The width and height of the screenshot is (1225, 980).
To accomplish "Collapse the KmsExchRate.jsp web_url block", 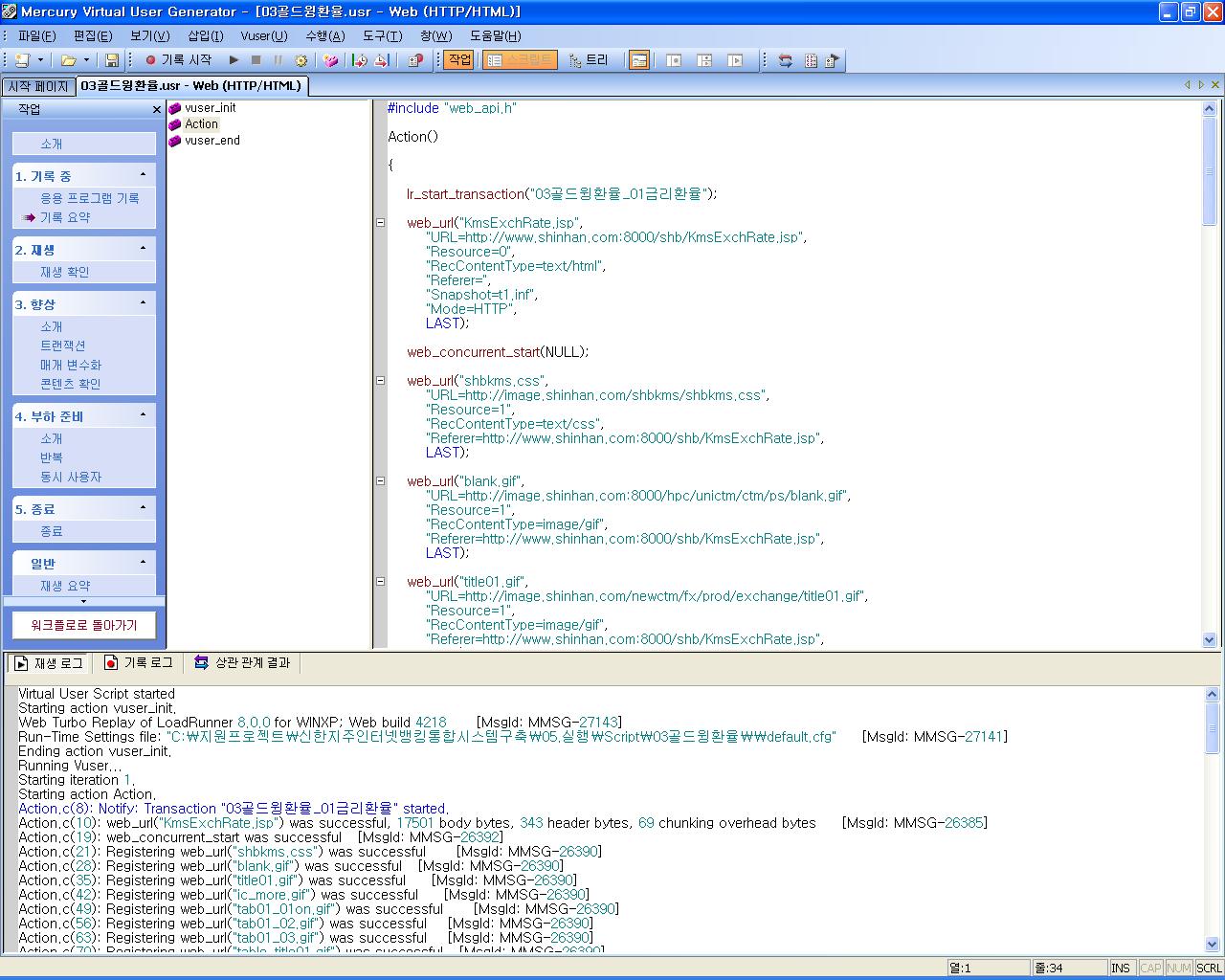I will [x=380, y=223].
